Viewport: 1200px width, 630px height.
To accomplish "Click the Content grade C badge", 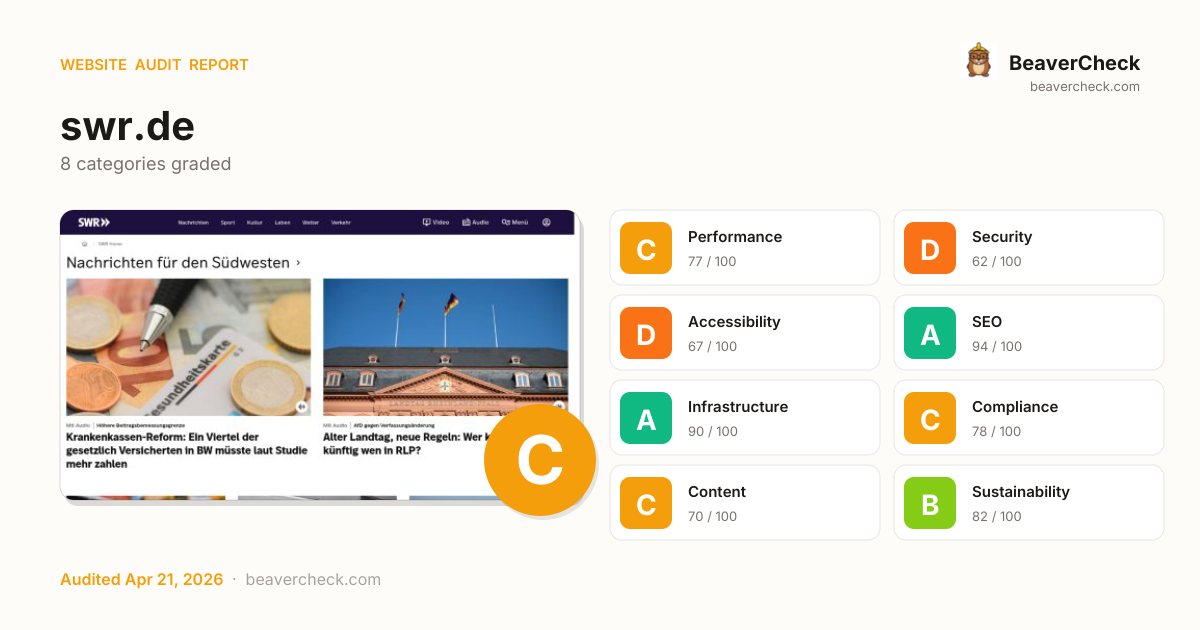I will click(646, 503).
